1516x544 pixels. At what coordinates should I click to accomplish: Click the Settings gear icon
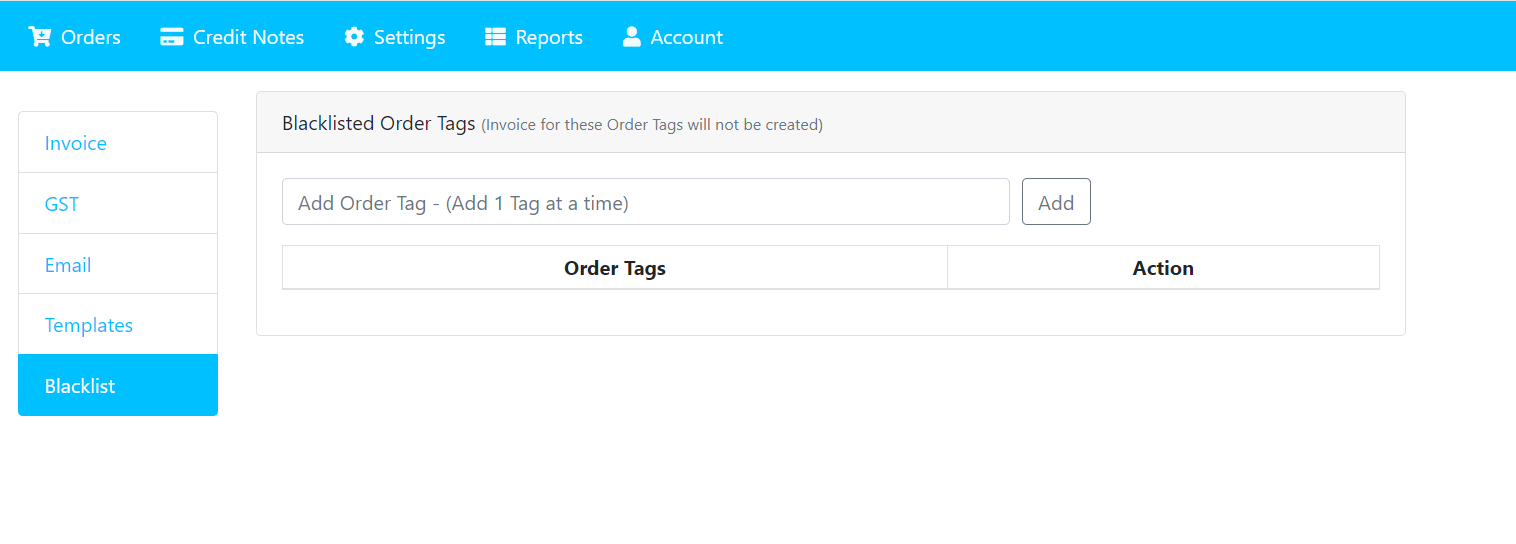tap(354, 37)
